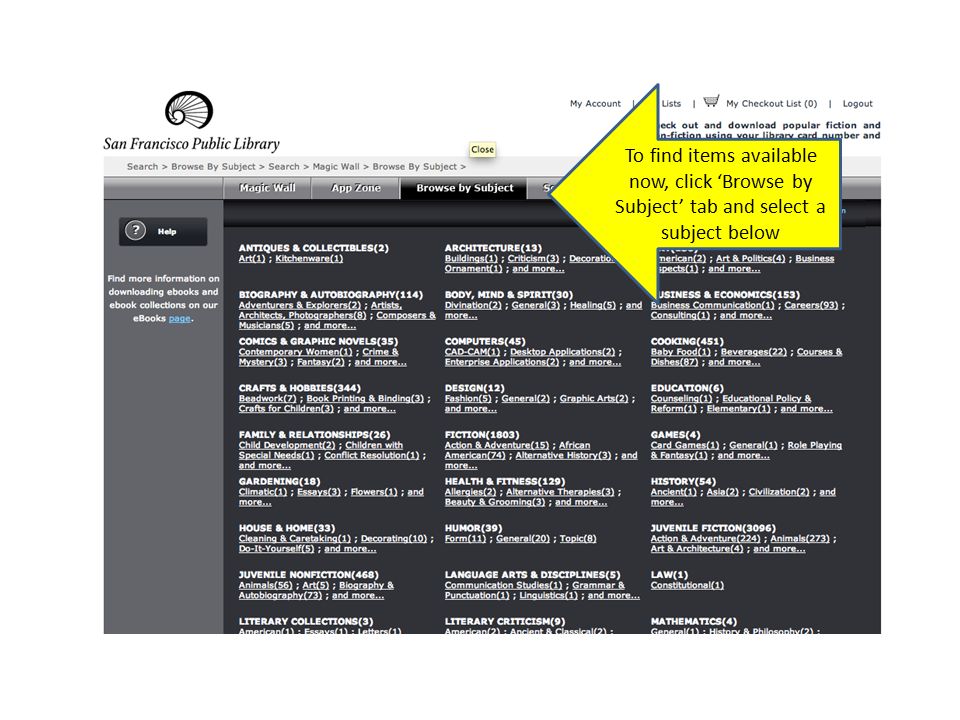Switch to the App Zone tab
Viewport: 960px width, 720px height.
pos(356,188)
